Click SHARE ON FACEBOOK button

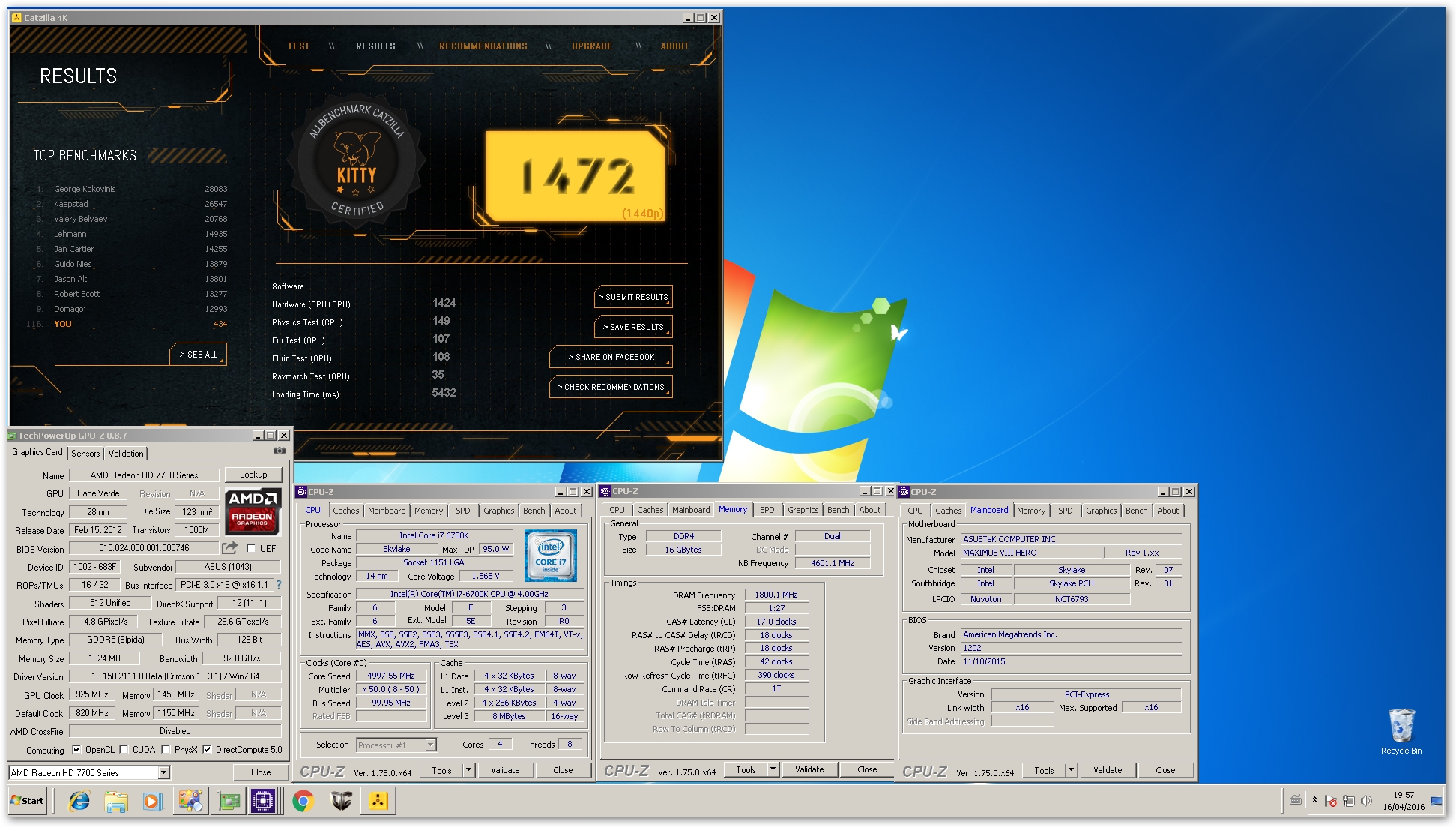click(611, 357)
